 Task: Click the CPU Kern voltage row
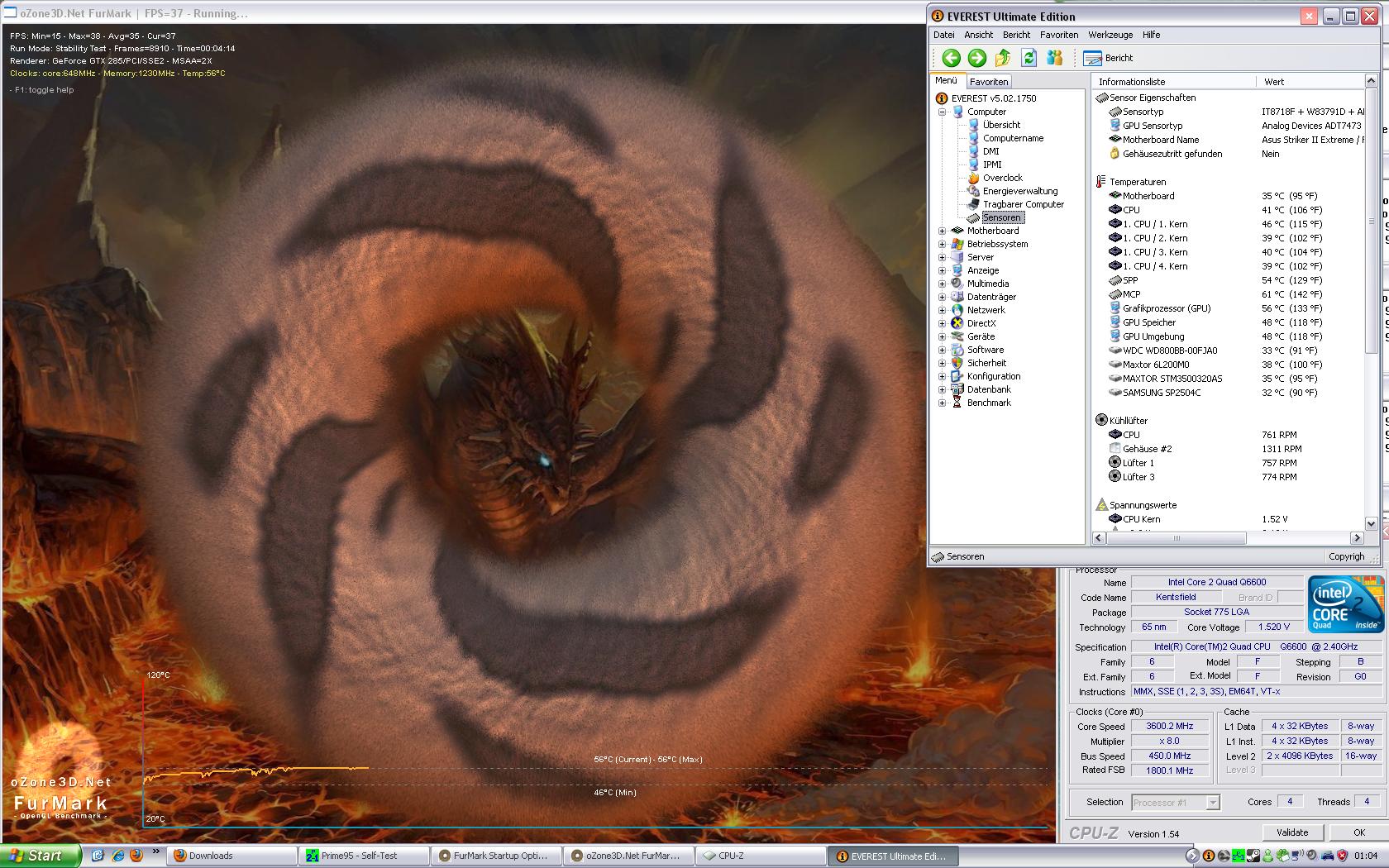click(1230, 519)
